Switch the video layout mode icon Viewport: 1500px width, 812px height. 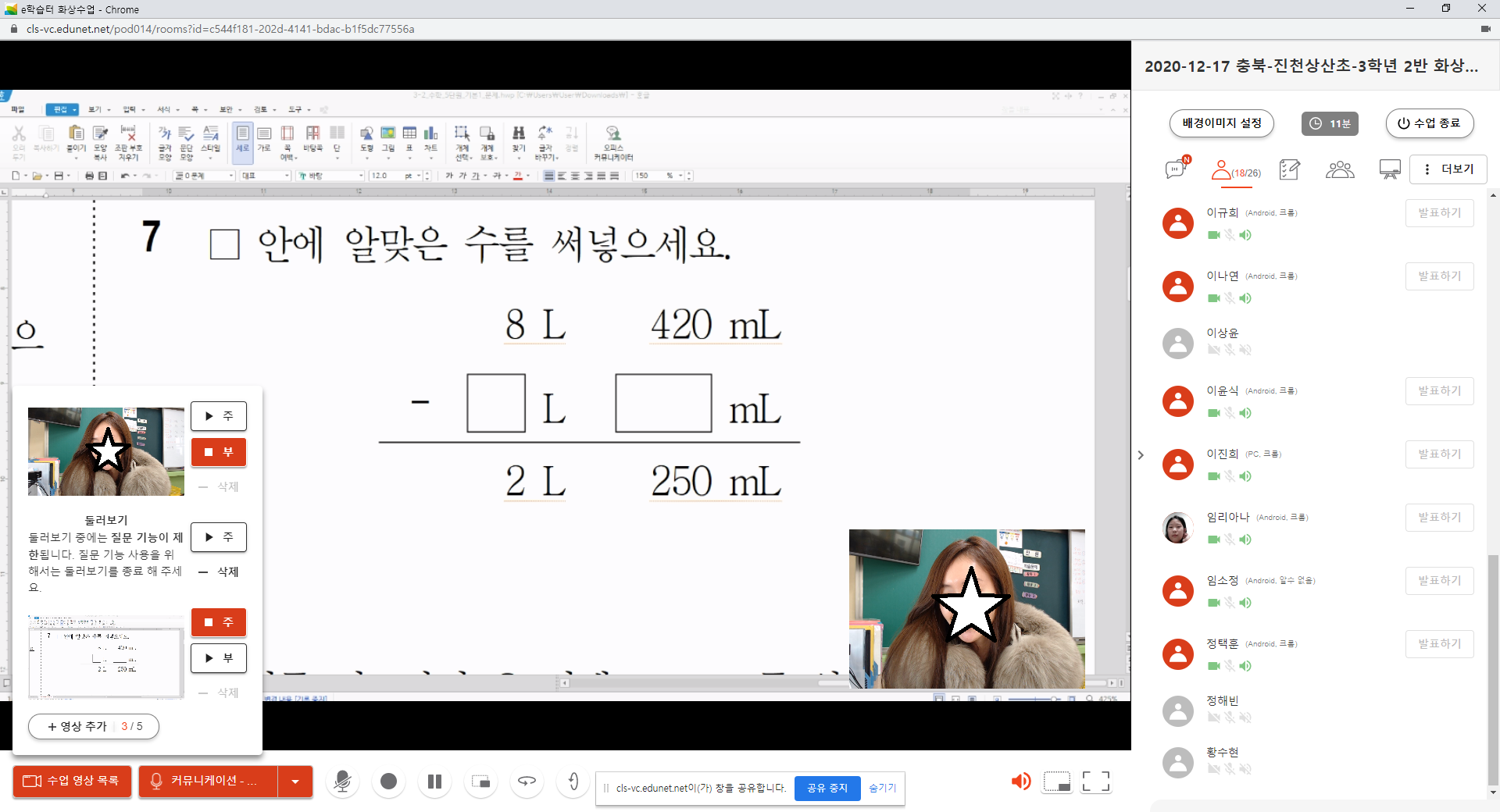pyautogui.click(x=1057, y=781)
